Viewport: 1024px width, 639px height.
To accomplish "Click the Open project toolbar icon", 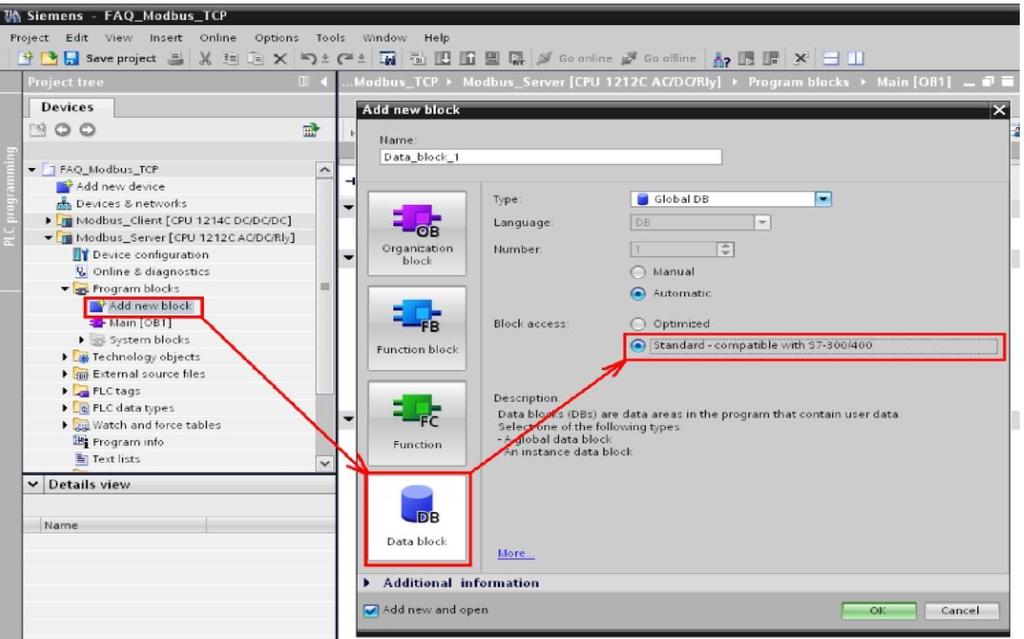I will pyautogui.click(x=49, y=58).
